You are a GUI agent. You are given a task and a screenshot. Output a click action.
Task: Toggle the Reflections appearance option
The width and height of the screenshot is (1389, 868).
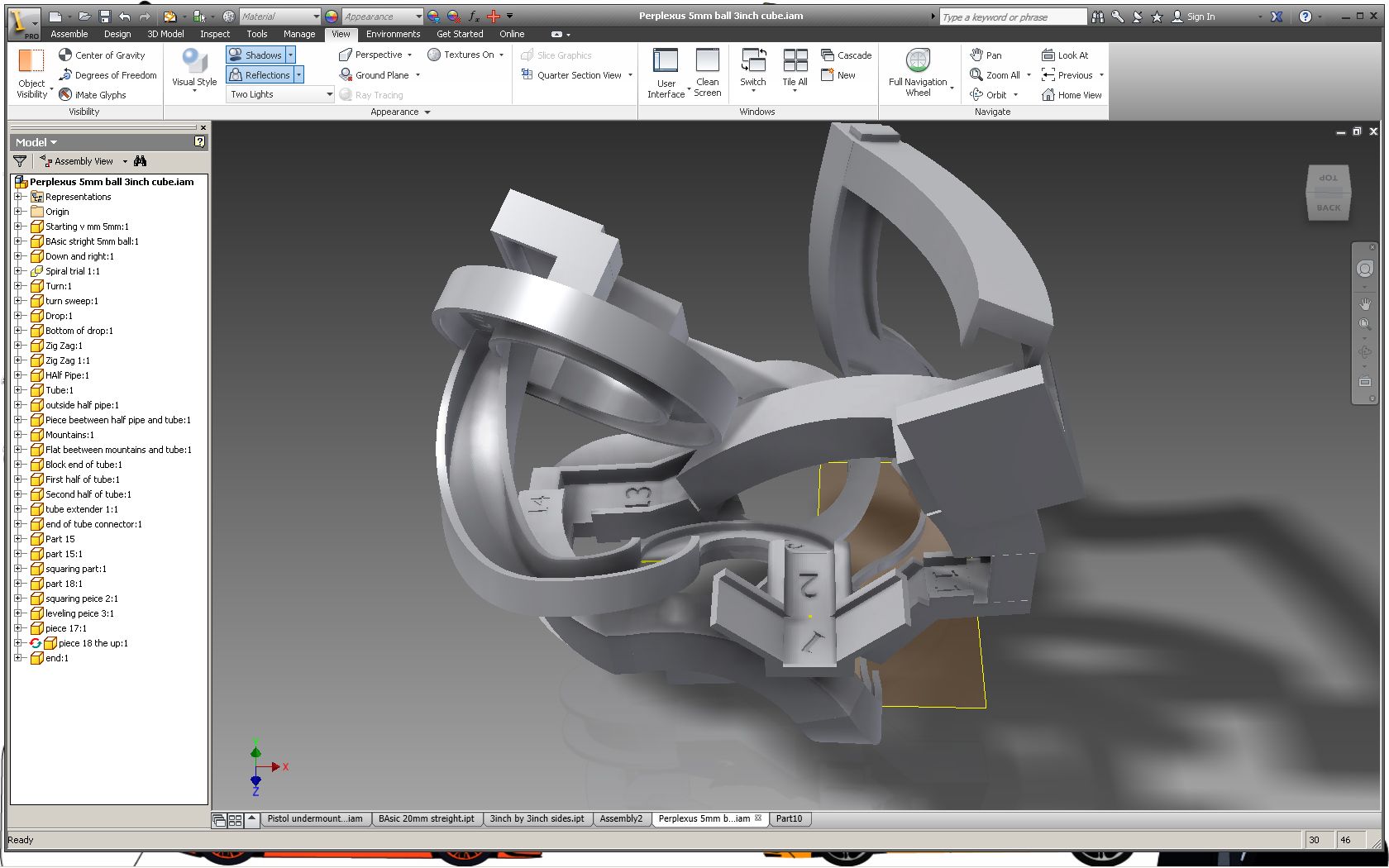[x=259, y=74]
